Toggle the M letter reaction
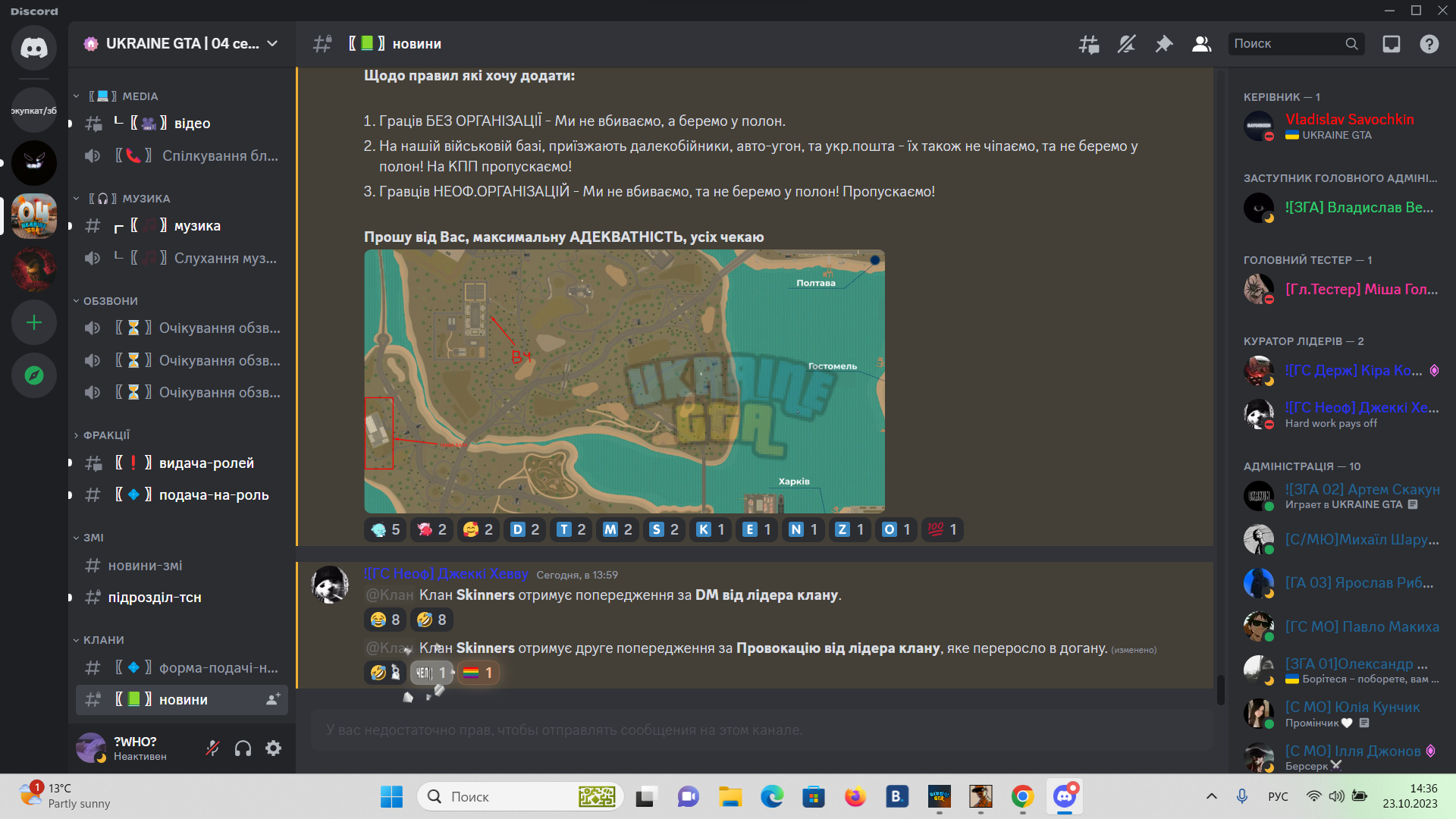The width and height of the screenshot is (1456, 819). pos(617,529)
